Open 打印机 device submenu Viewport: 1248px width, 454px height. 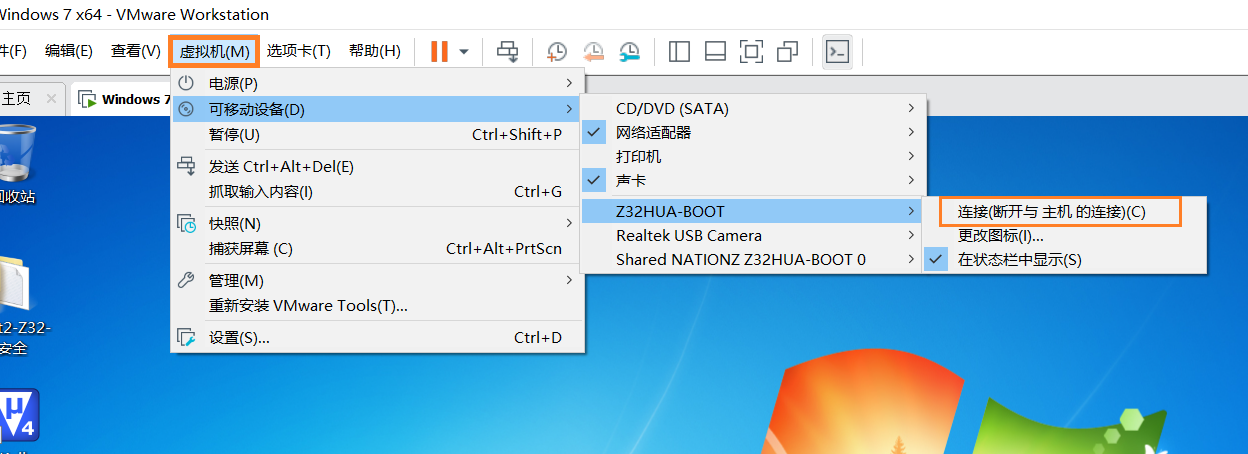(754, 156)
